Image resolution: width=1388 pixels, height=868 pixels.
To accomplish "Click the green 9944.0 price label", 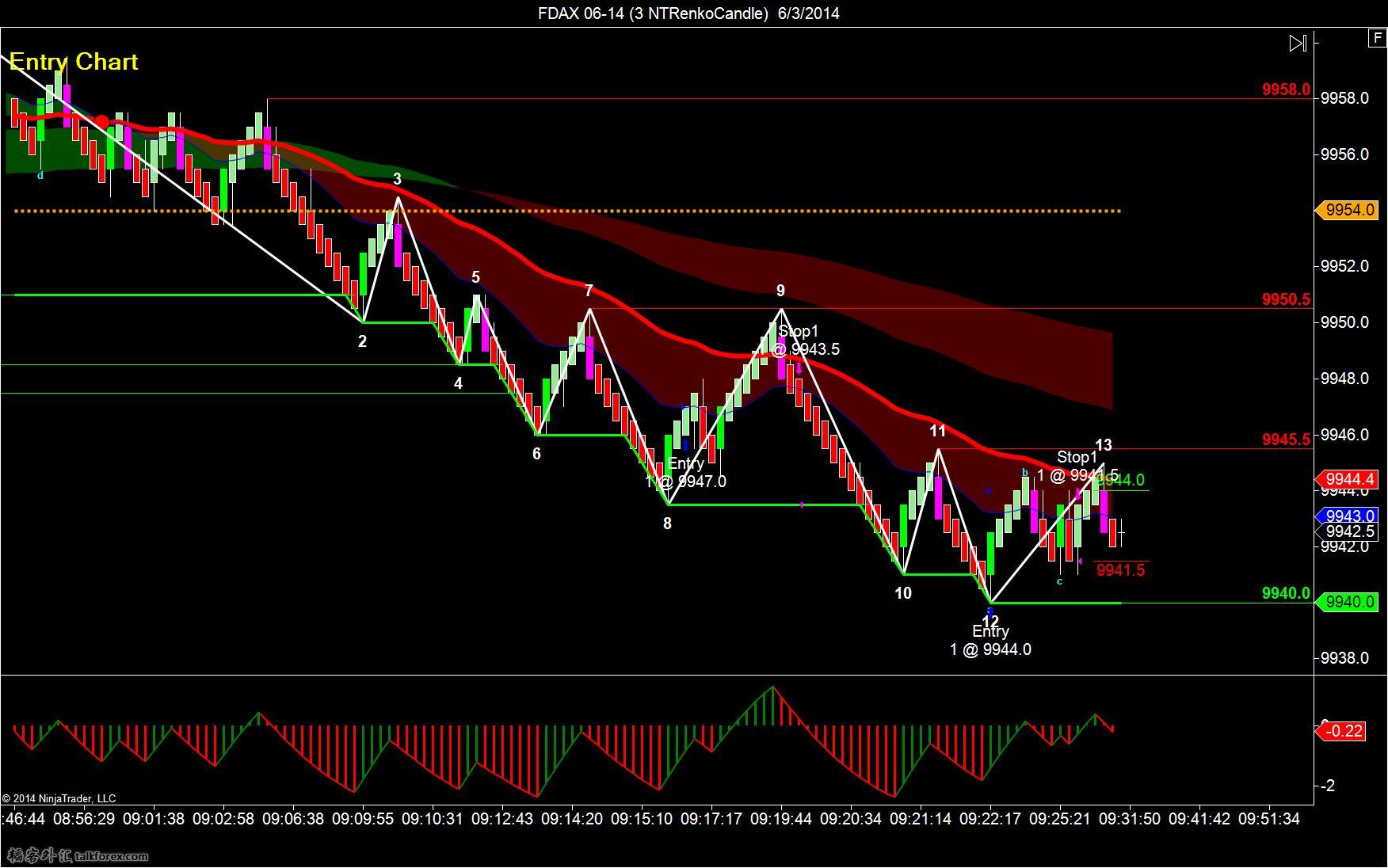I will (x=1122, y=480).
